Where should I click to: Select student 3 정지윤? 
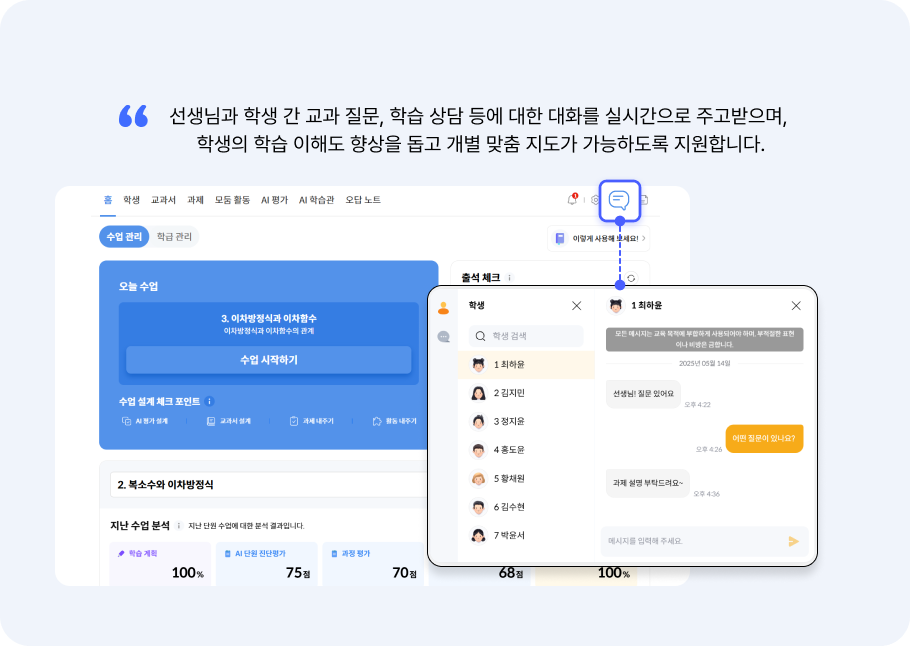pos(526,421)
